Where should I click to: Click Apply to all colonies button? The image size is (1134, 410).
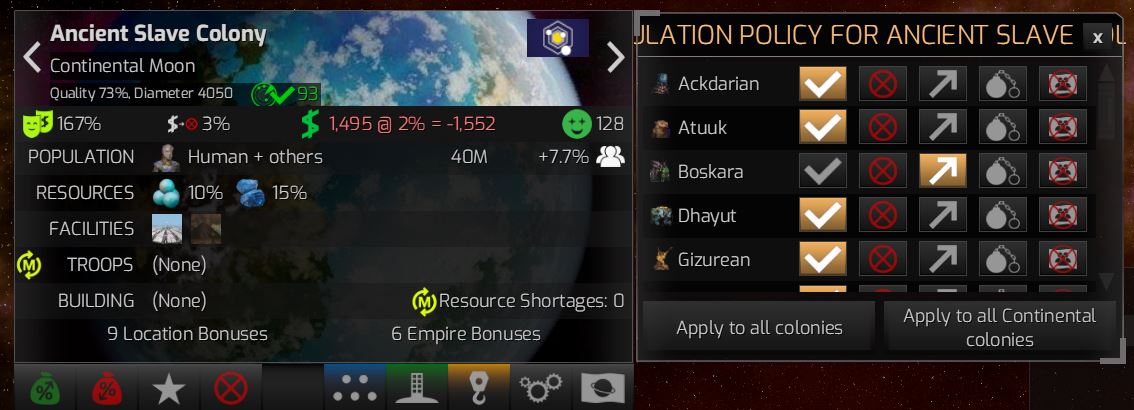click(759, 328)
